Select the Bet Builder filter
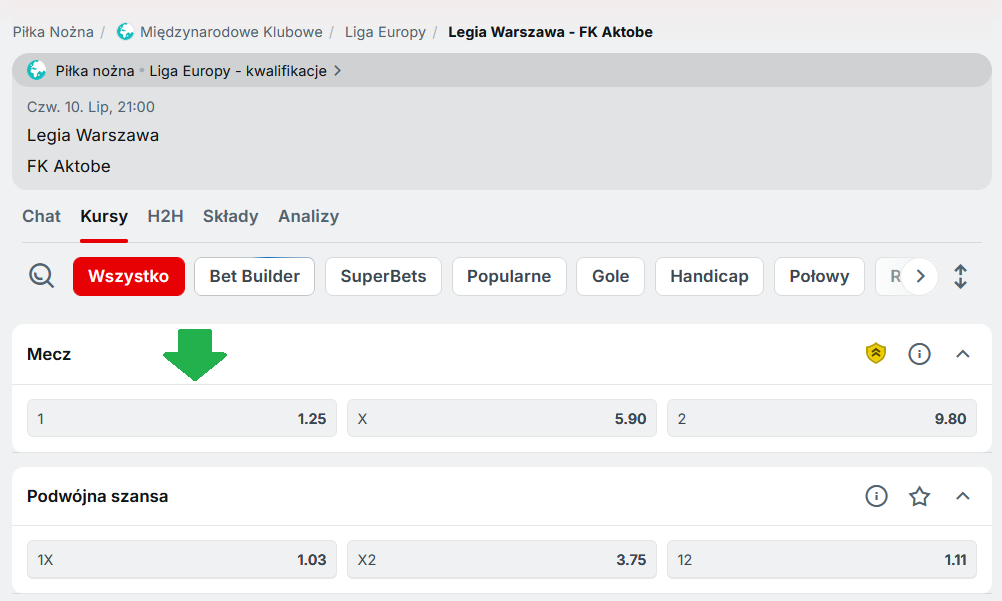The image size is (1002, 601). coord(254,277)
